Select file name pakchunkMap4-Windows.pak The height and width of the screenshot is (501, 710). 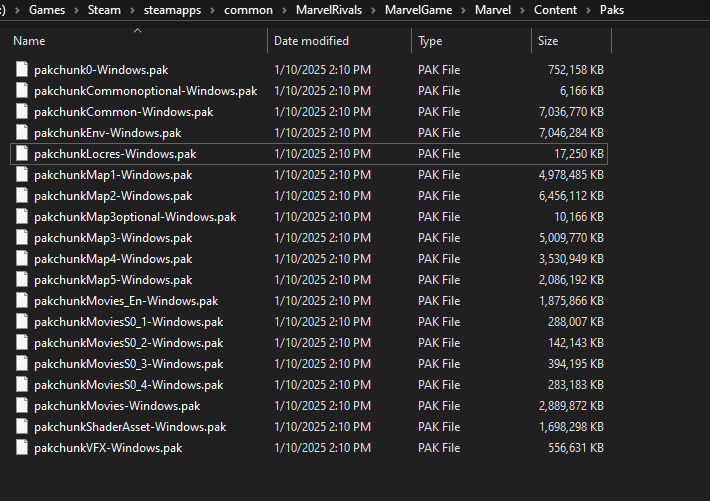click(x=113, y=259)
